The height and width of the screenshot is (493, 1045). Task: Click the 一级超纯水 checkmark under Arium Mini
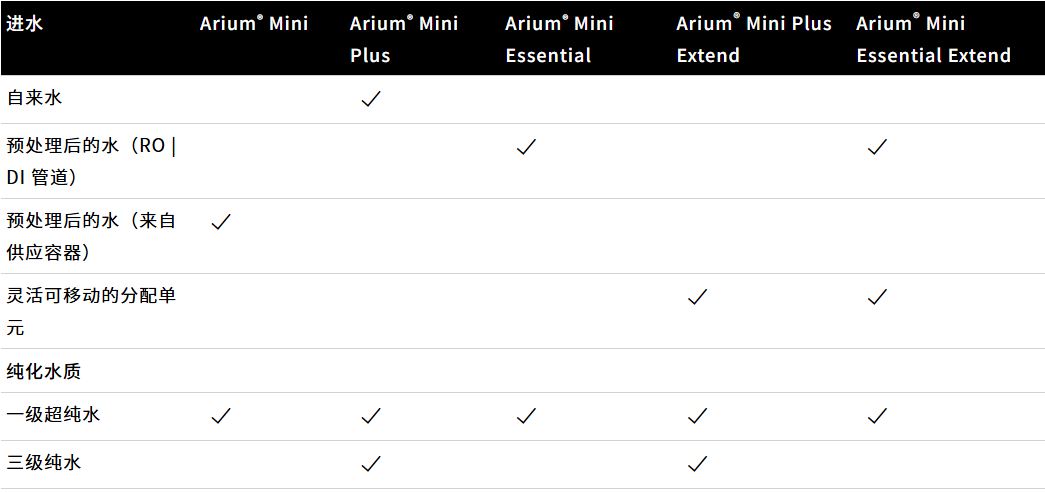[x=221, y=416]
